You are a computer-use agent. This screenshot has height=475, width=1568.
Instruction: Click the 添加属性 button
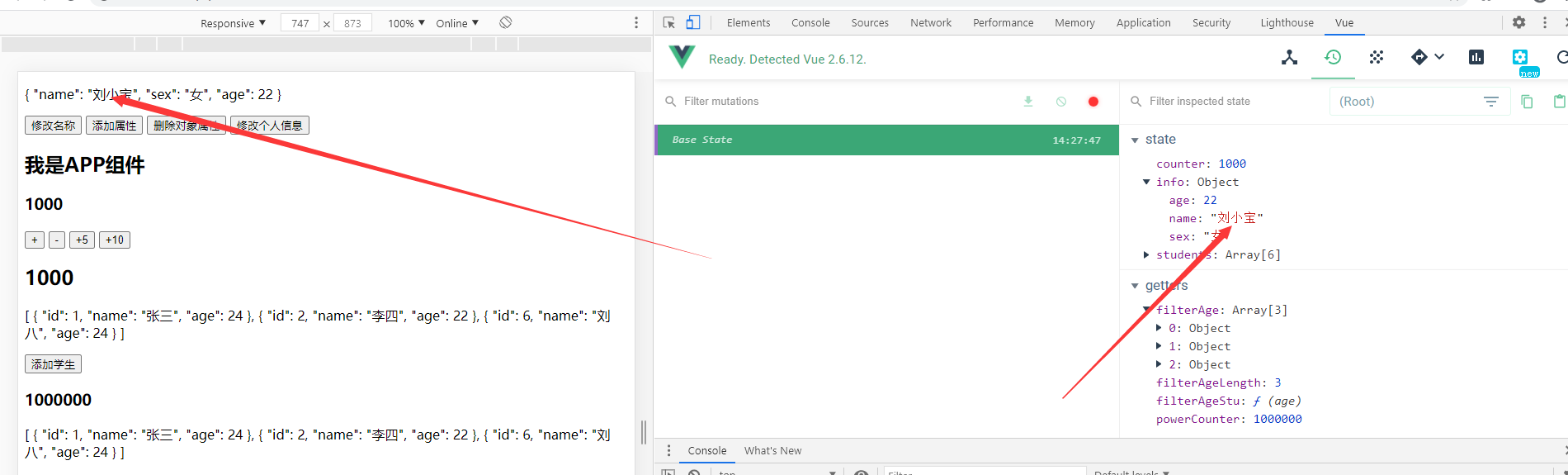[114, 126]
